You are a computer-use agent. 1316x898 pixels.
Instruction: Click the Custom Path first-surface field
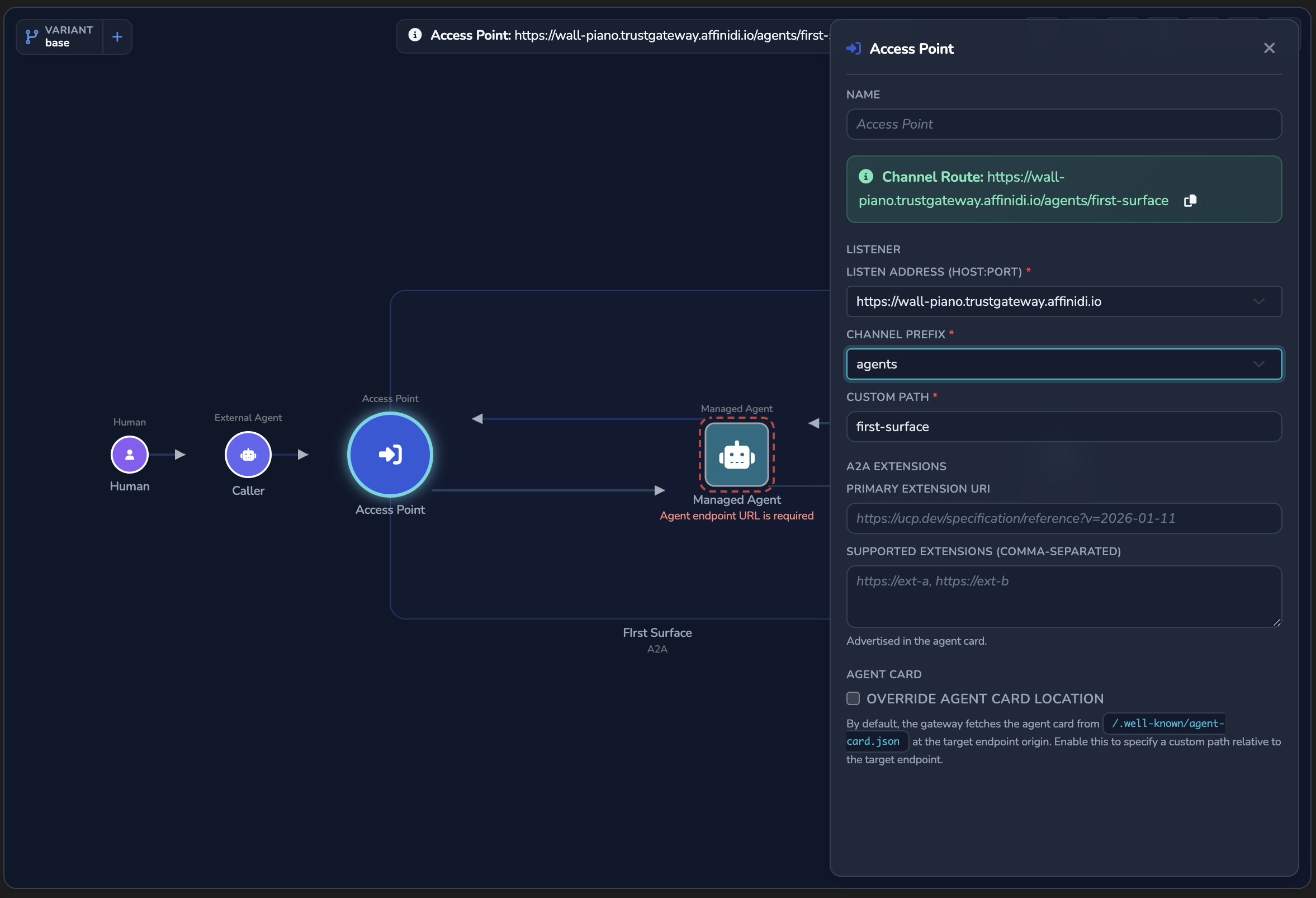[1063, 426]
